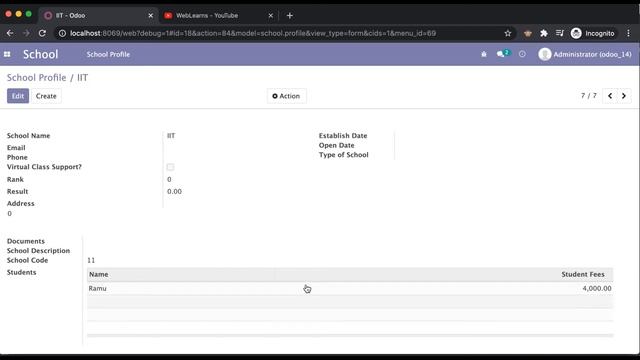Go to School Profile breadcrumb link
Image resolution: width=640 pixels, height=360 pixels.
tap(36, 78)
